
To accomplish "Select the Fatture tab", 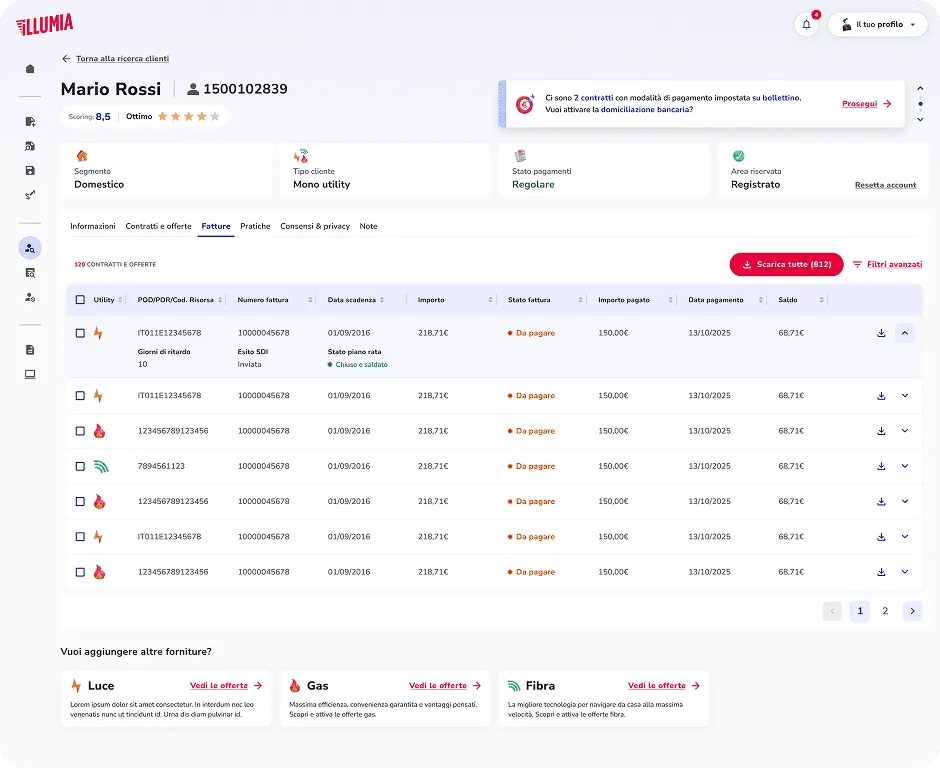I will [216, 227].
